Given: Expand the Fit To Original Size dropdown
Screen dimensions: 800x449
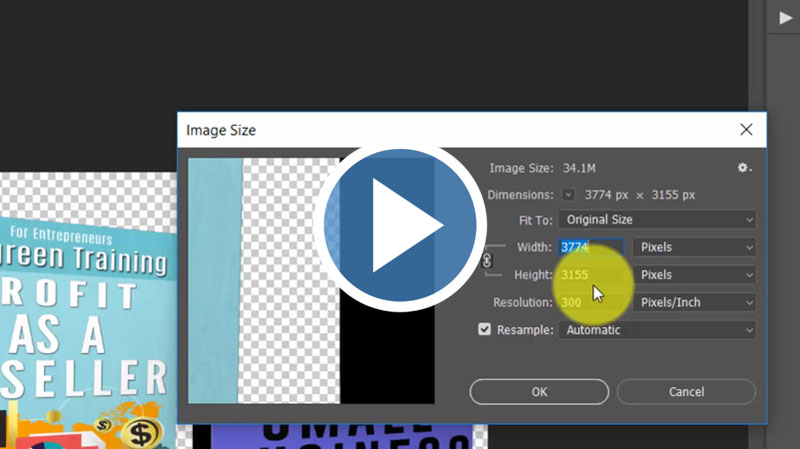Looking at the screenshot, I should [x=657, y=220].
